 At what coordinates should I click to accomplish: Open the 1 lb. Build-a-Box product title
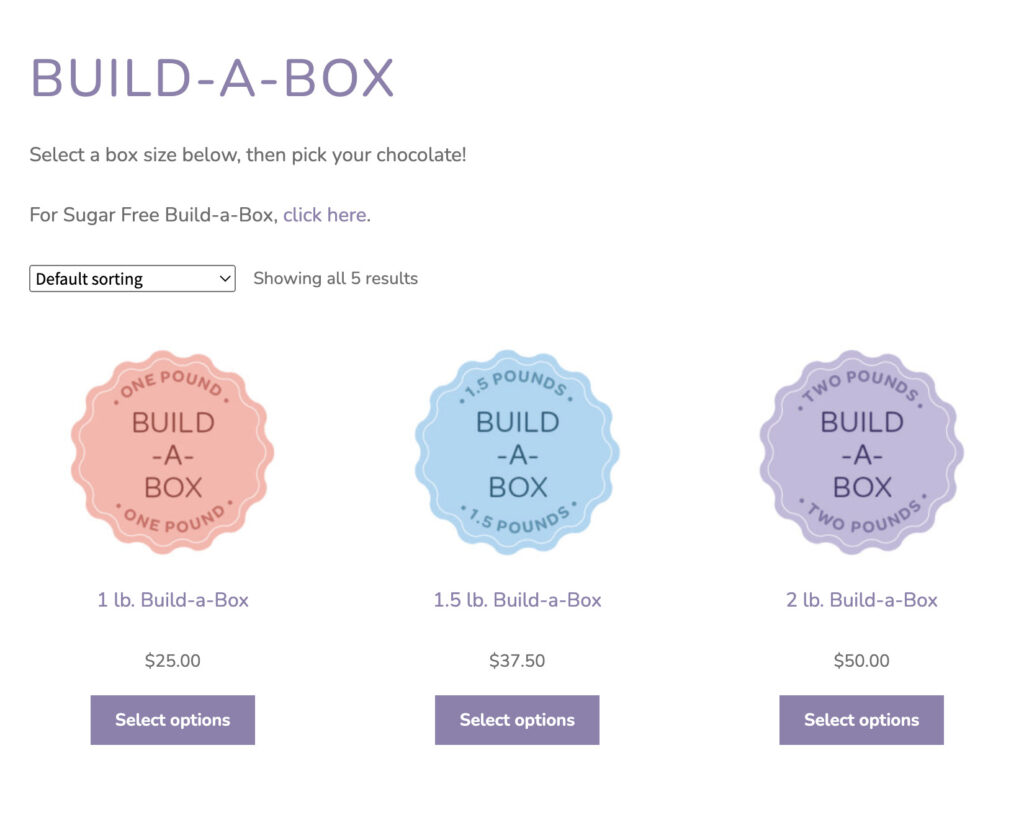point(173,600)
